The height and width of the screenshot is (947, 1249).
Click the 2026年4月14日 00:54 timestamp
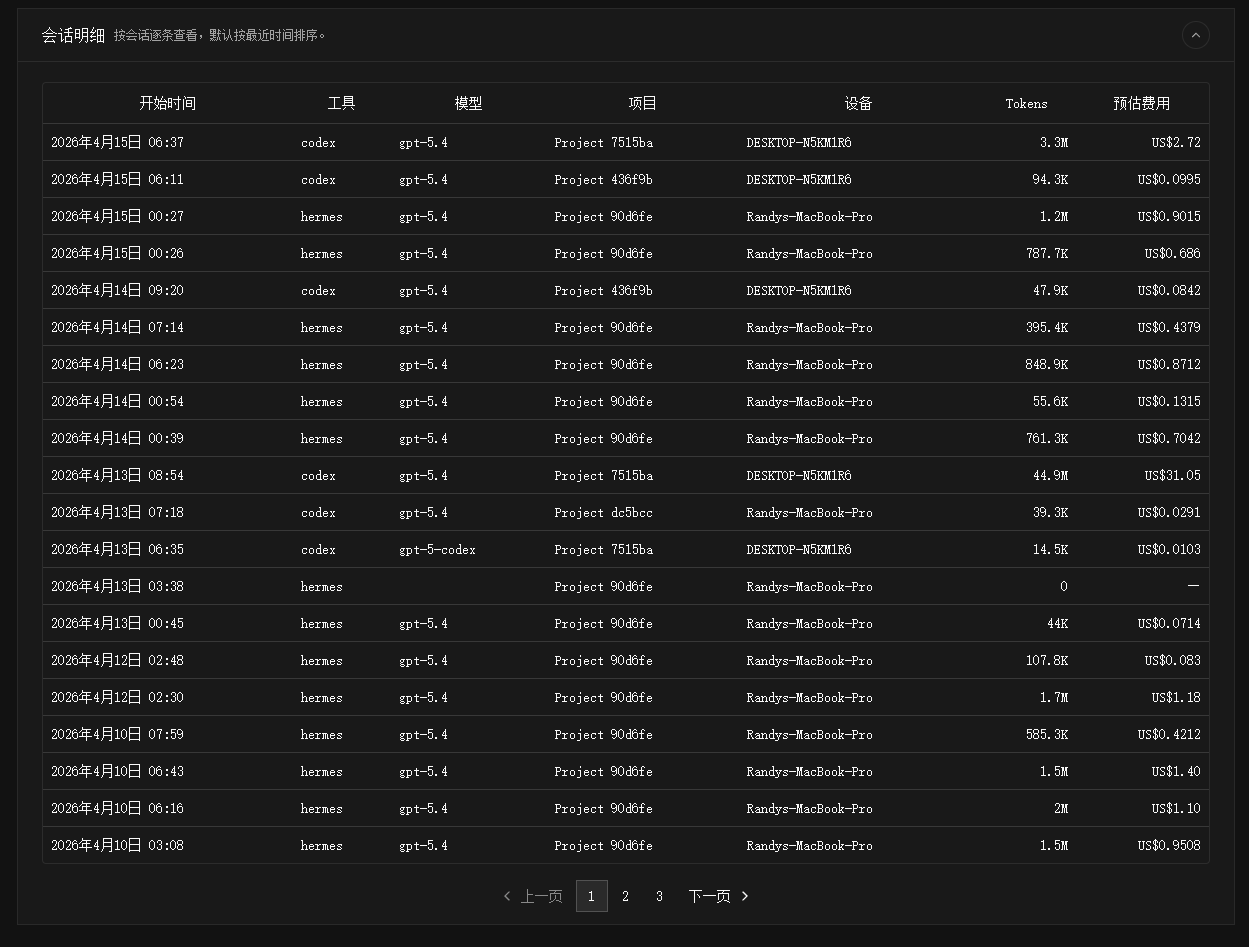[x=117, y=401]
